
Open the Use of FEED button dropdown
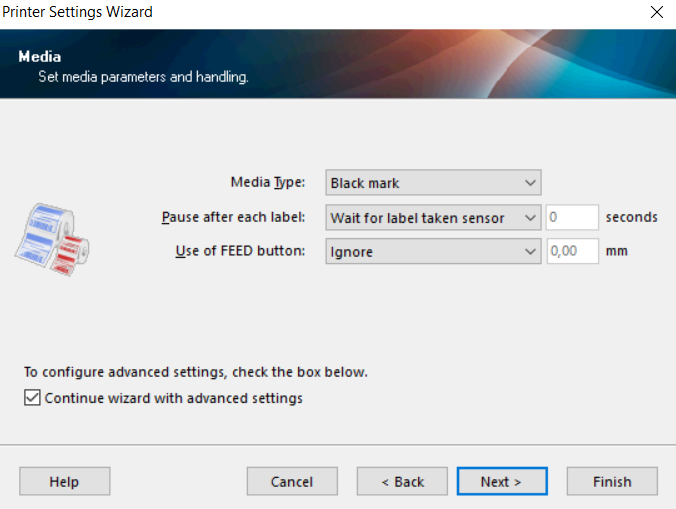pyautogui.click(x=433, y=252)
